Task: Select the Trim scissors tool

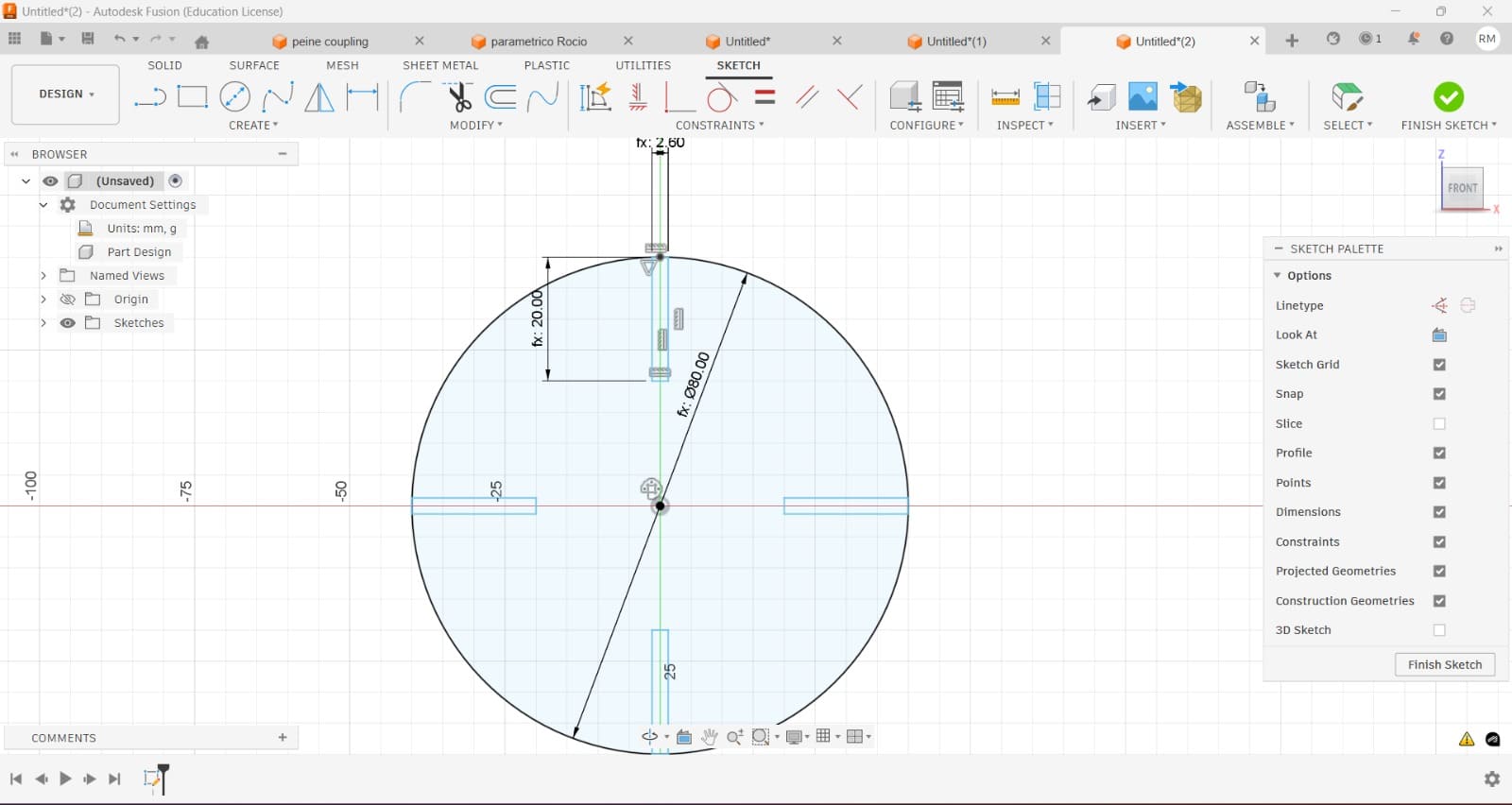Action: point(458,96)
